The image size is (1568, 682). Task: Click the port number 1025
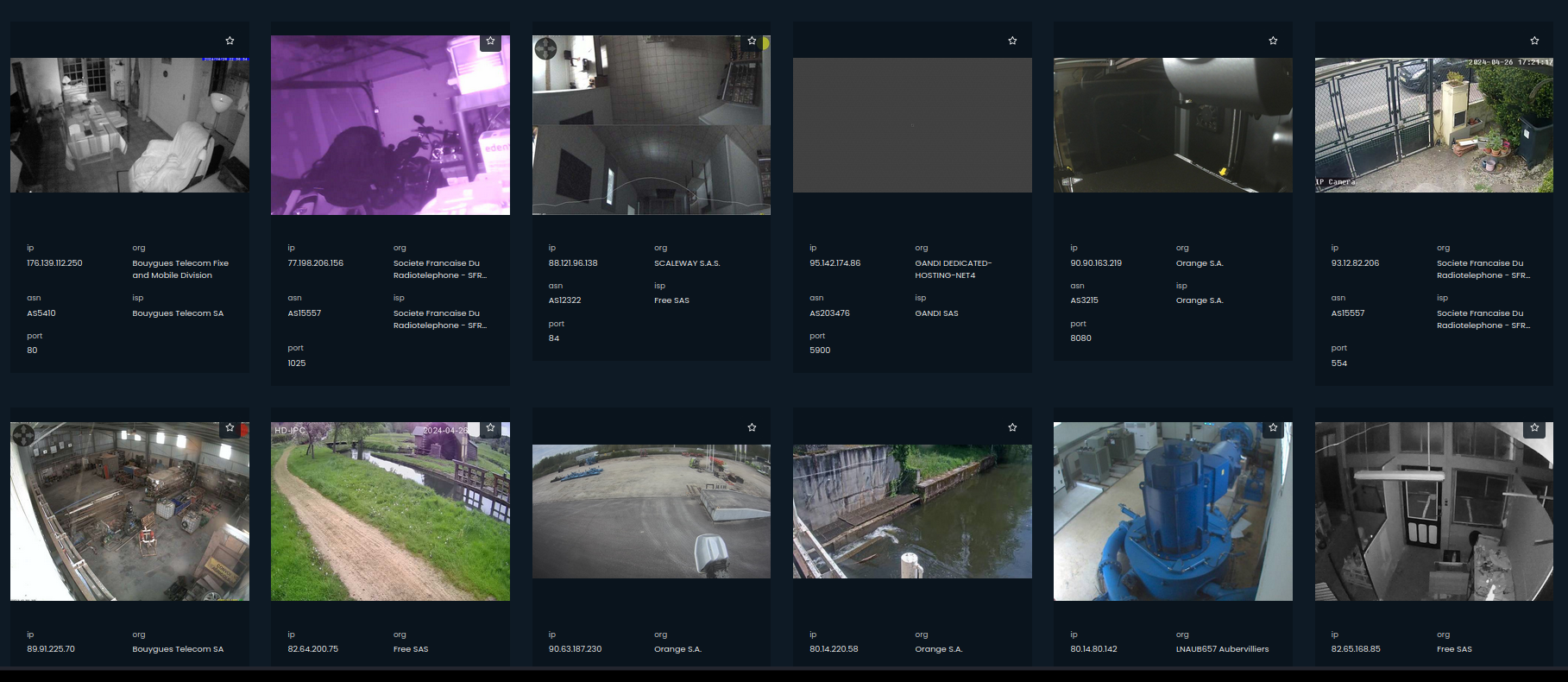(x=297, y=363)
